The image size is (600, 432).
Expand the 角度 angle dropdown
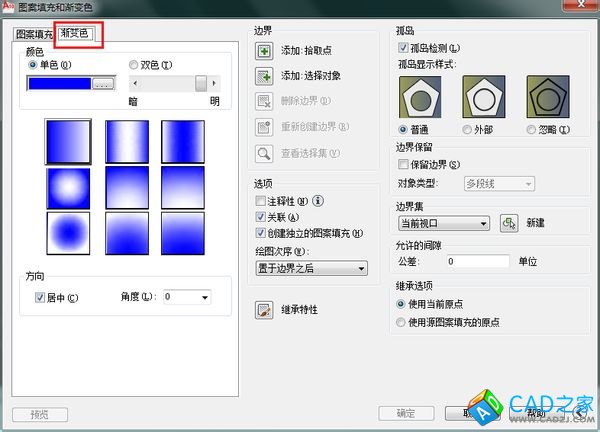point(204,297)
